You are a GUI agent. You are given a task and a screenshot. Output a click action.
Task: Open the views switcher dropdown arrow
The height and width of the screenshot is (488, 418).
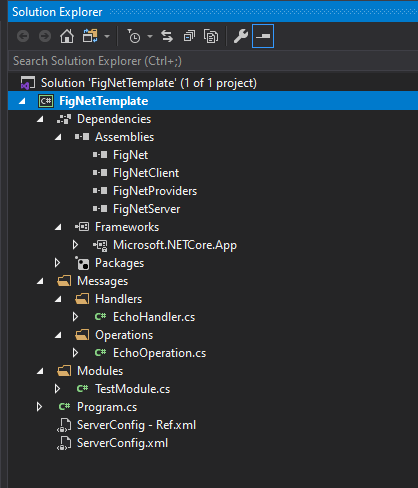click(x=107, y=36)
